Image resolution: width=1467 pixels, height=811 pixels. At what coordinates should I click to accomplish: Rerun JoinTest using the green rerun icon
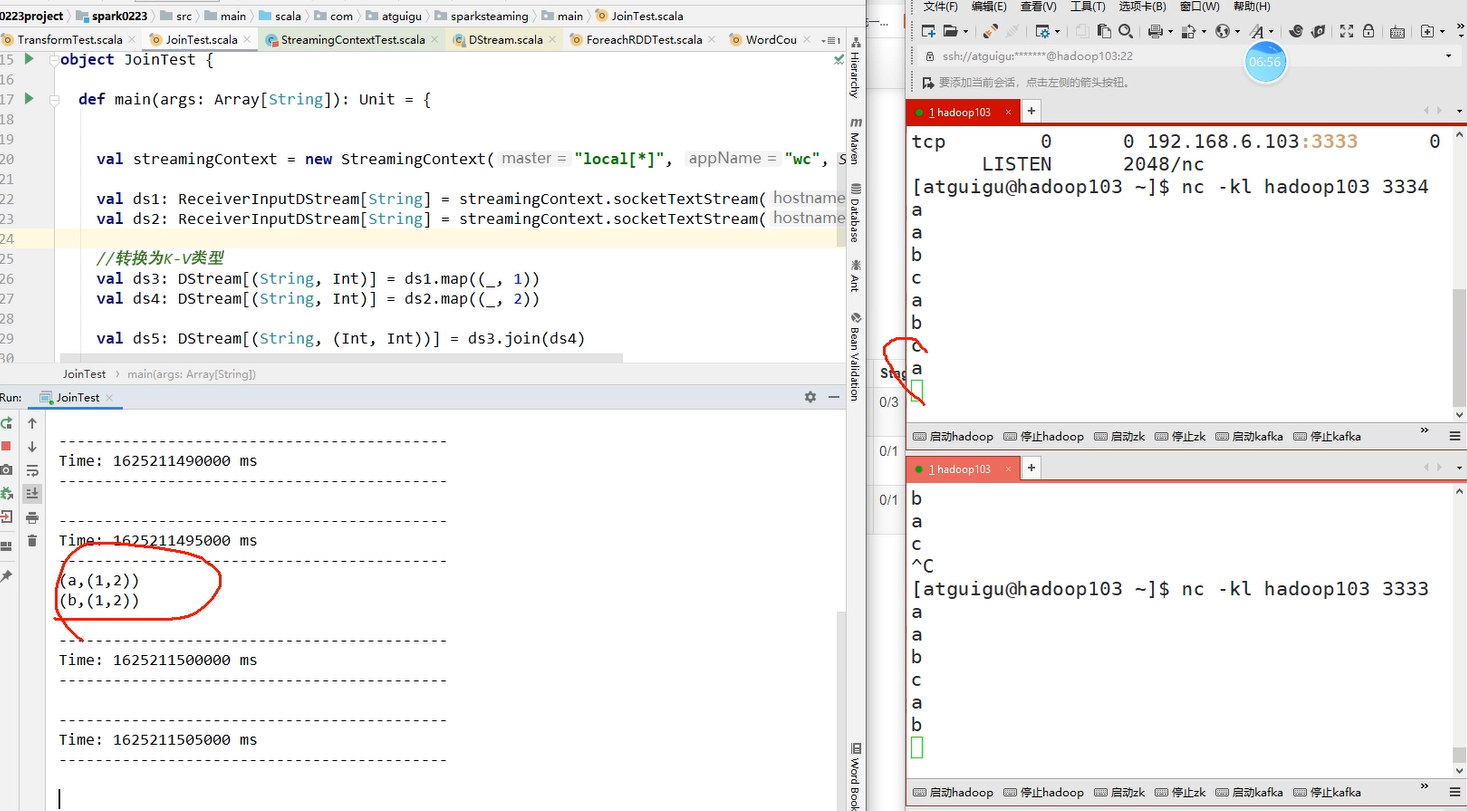(x=6, y=423)
